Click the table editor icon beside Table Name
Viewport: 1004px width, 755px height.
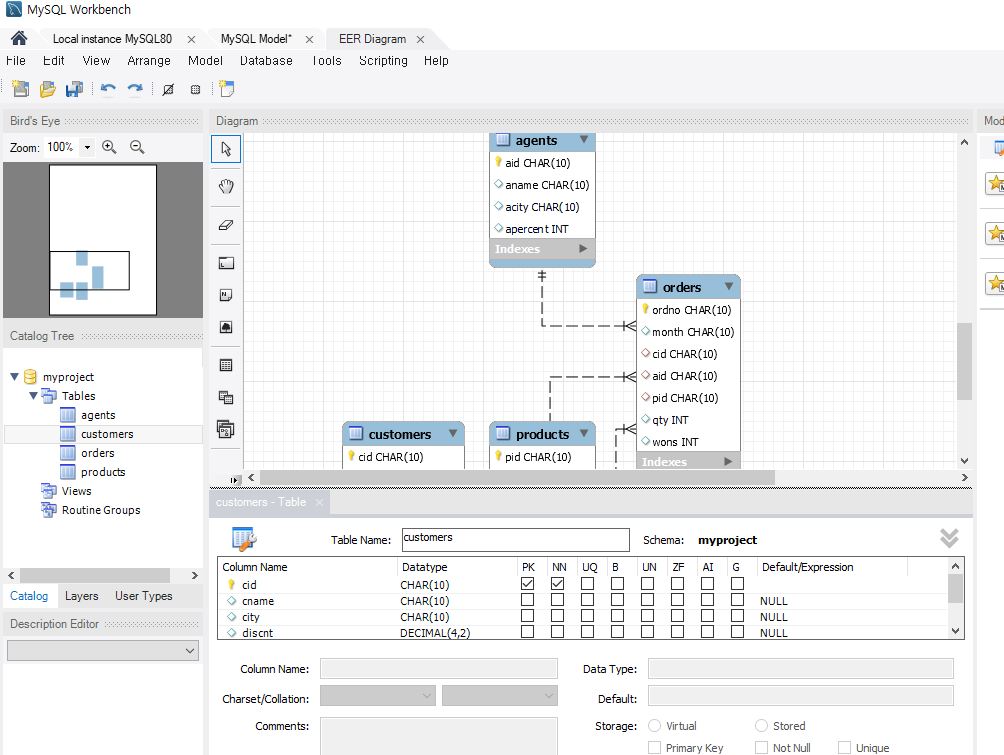tap(244, 539)
